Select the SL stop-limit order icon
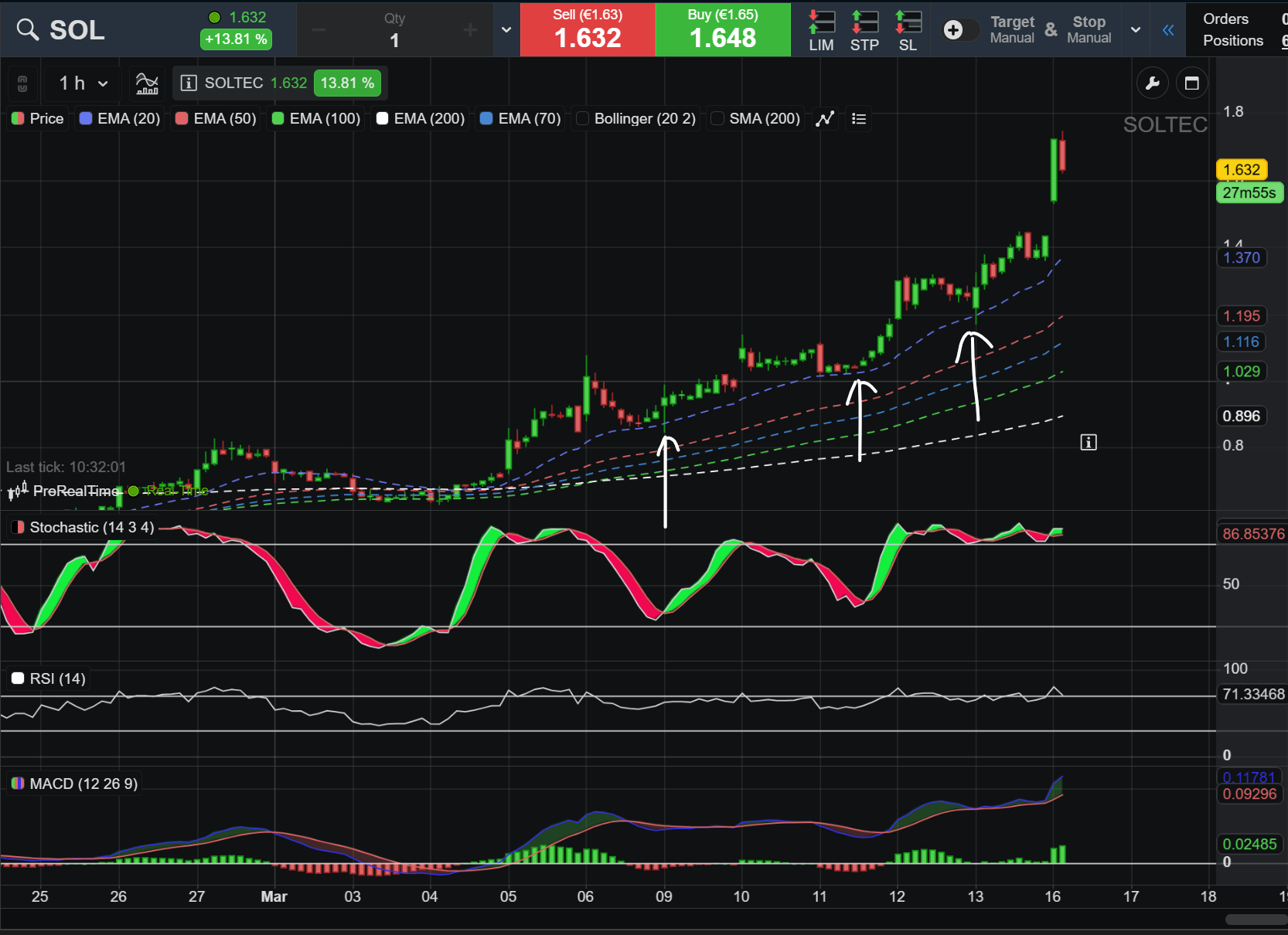 coord(908,31)
